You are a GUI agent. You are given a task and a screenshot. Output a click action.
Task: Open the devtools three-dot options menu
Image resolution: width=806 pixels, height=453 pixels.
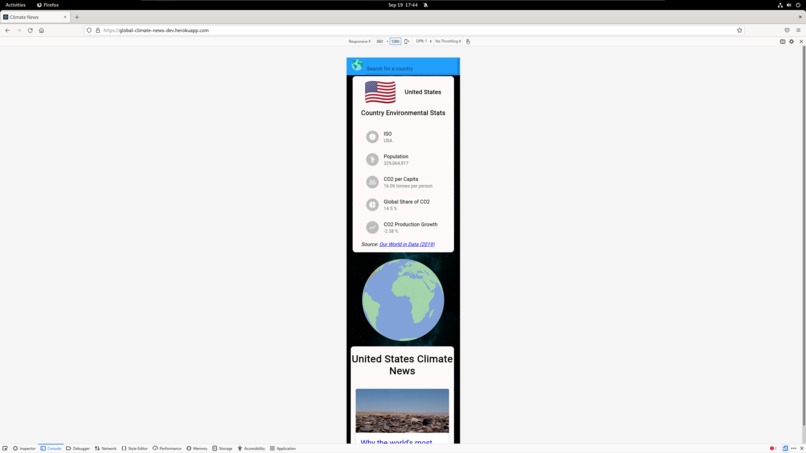pos(794,448)
